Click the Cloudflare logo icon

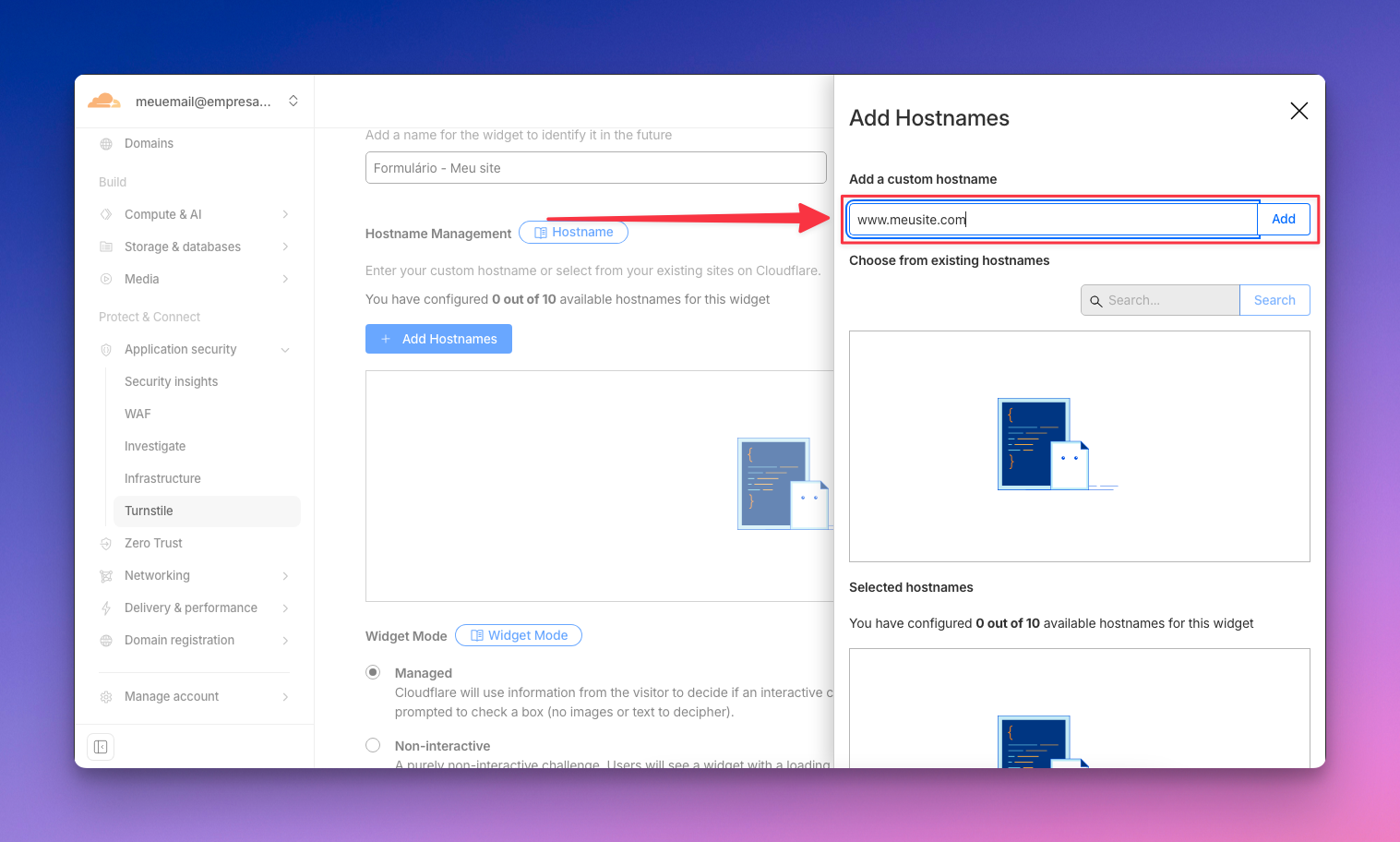click(104, 101)
